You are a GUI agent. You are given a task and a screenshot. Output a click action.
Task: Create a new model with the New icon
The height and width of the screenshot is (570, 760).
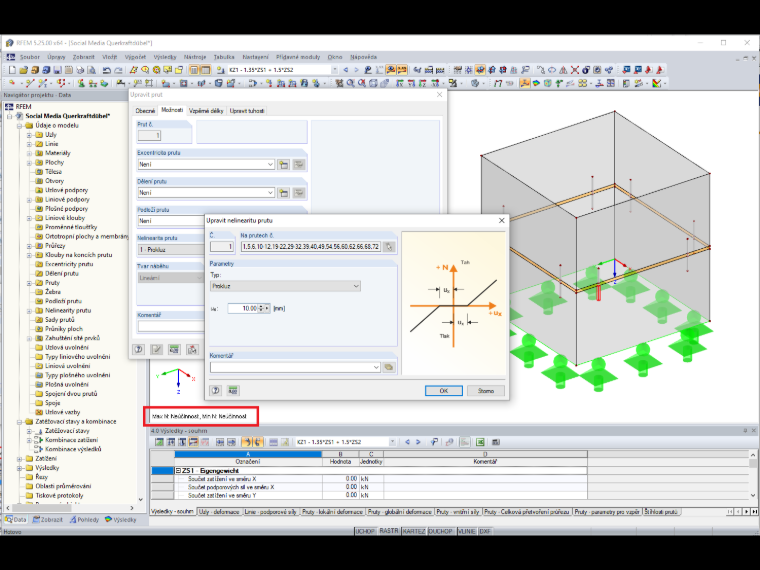(12, 70)
